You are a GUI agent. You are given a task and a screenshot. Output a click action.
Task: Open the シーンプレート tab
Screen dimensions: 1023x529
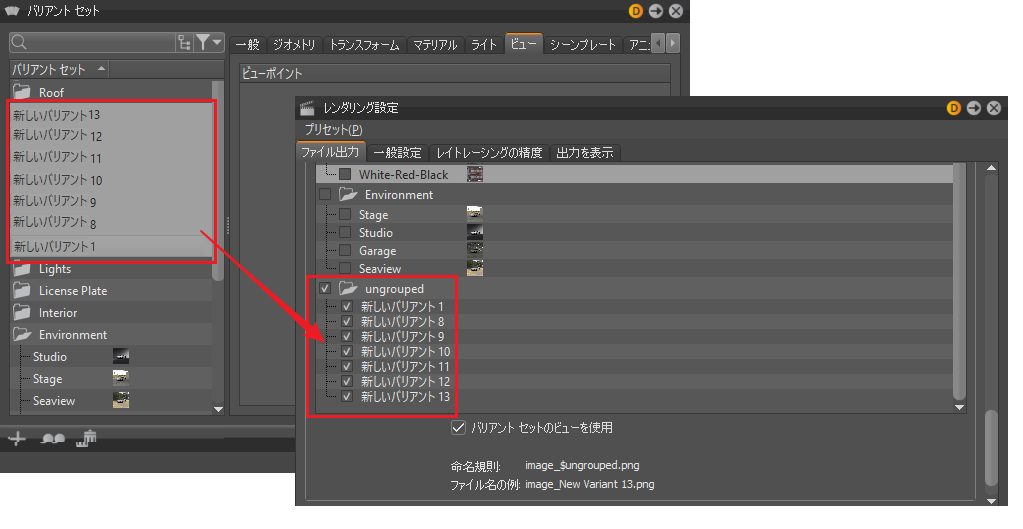click(x=583, y=44)
